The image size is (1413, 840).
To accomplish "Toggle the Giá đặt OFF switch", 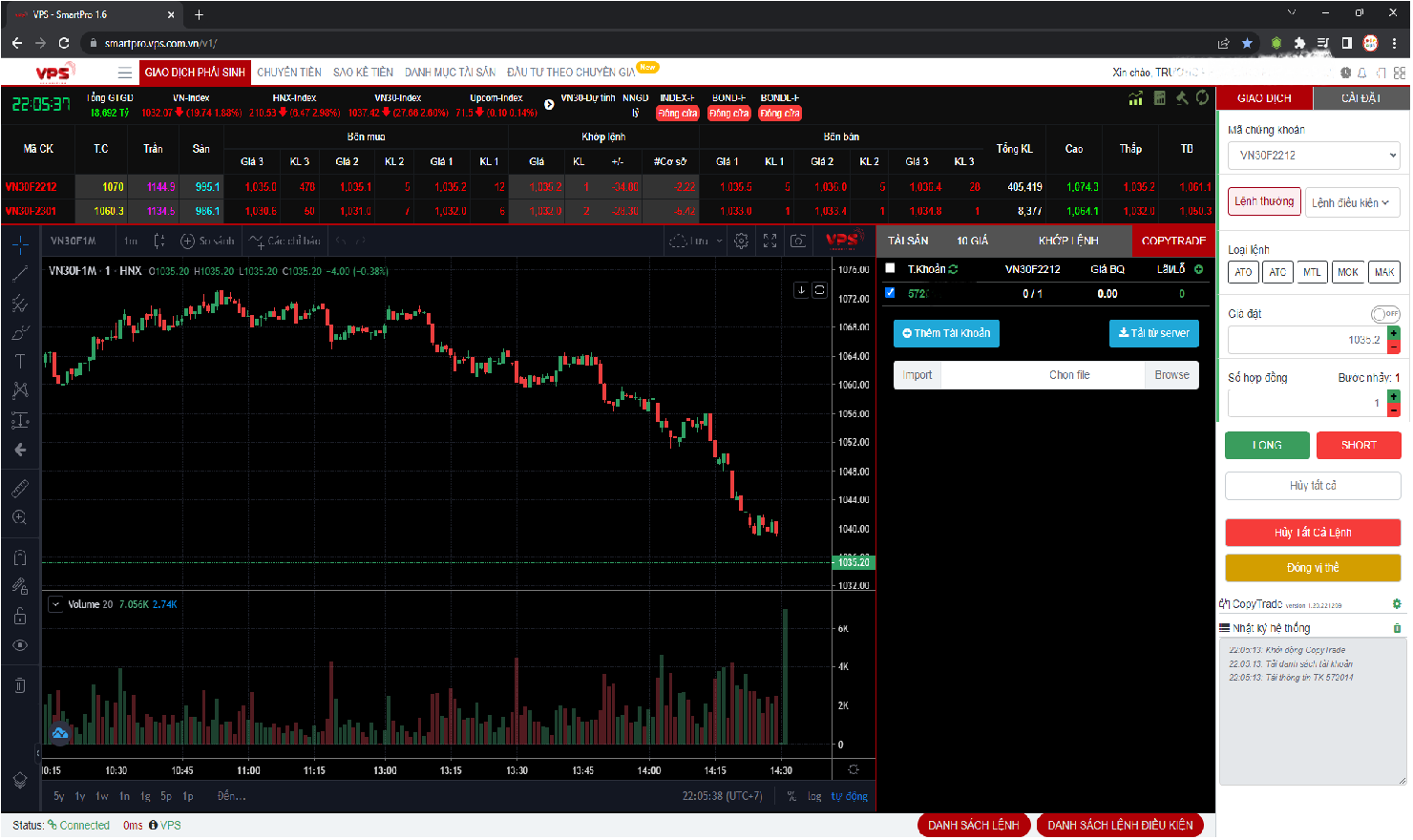I will 1385,314.
